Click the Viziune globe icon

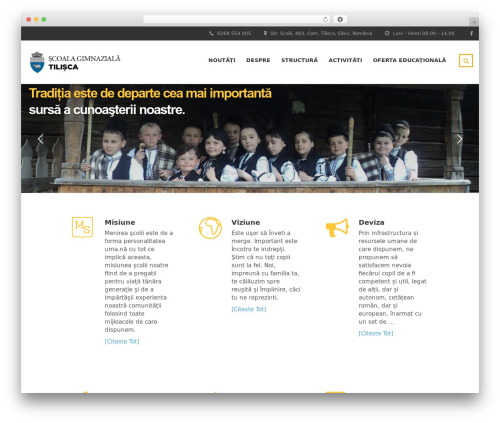point(210,228)
